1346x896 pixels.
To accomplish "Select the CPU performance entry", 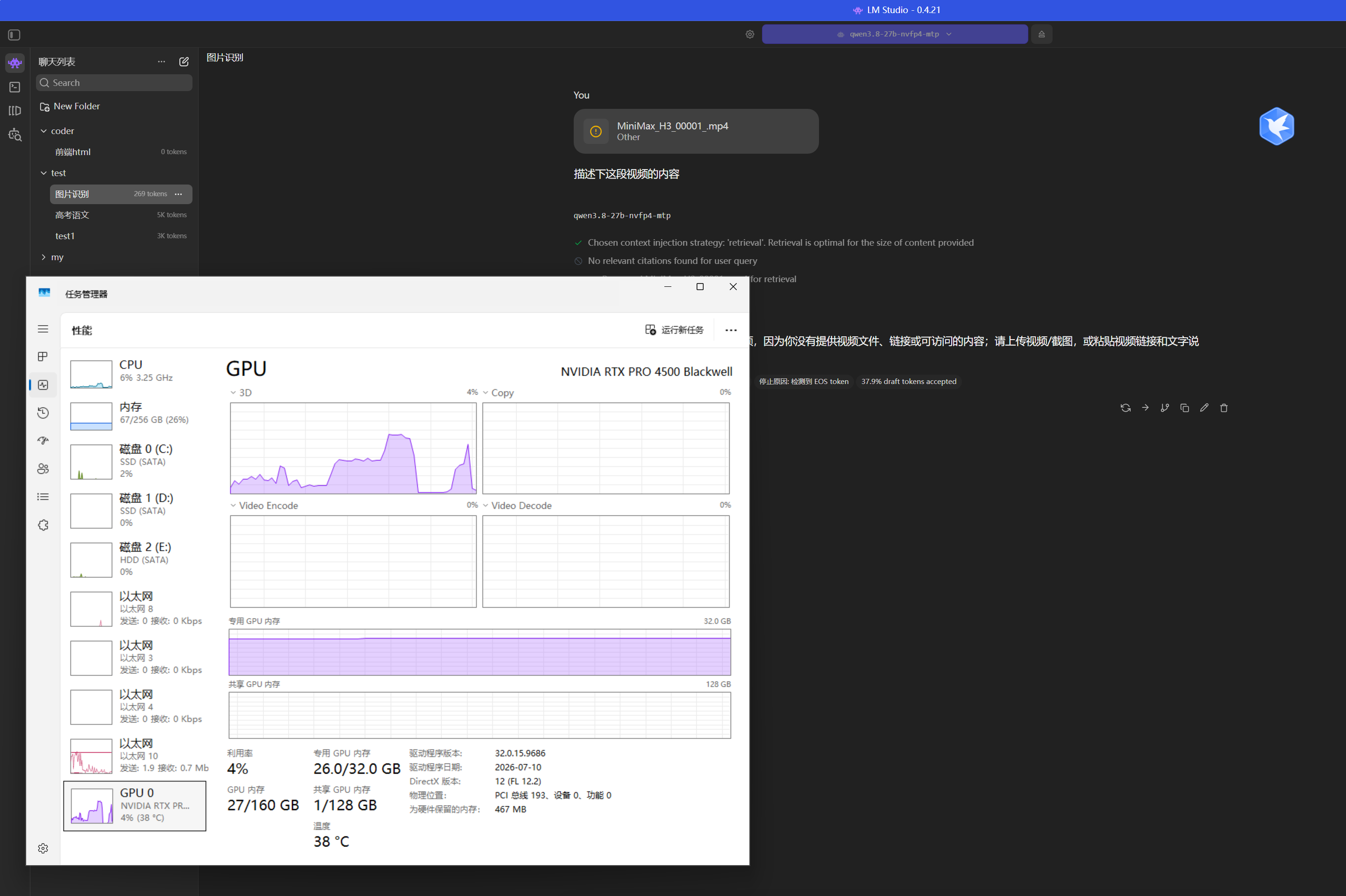I will pos(135,373).
